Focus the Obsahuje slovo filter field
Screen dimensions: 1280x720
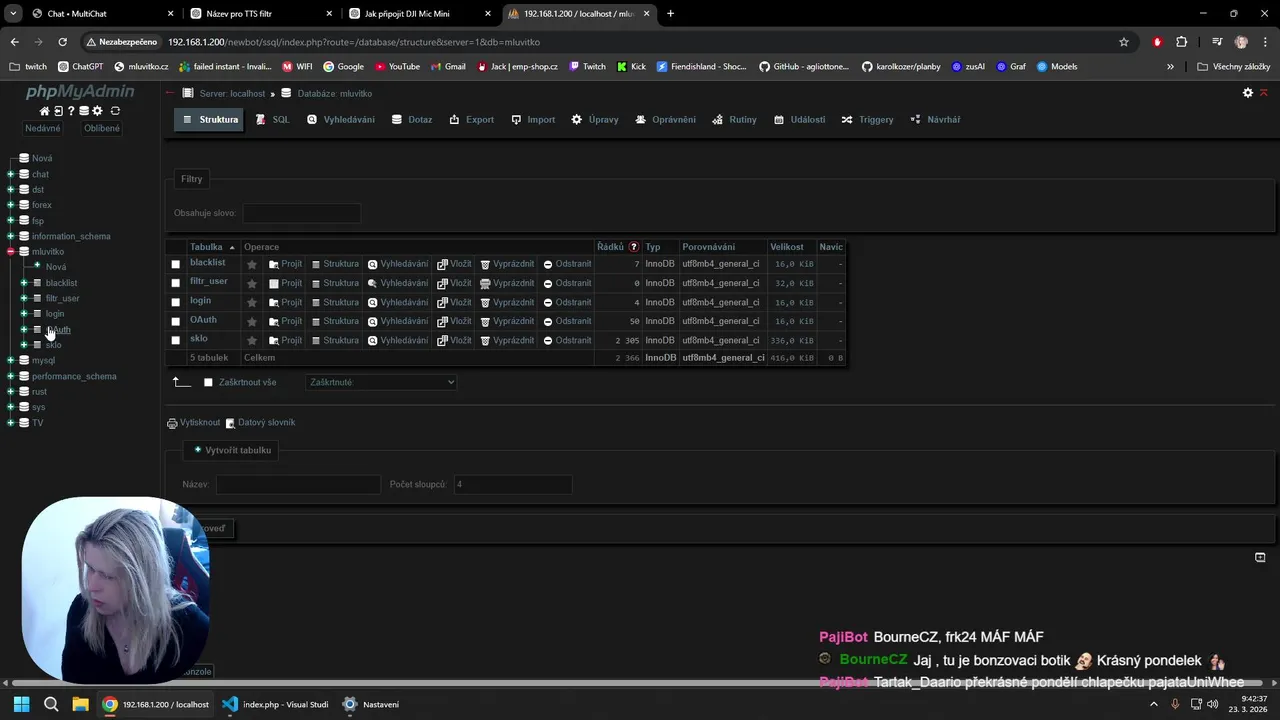click(x=301, y=213)
